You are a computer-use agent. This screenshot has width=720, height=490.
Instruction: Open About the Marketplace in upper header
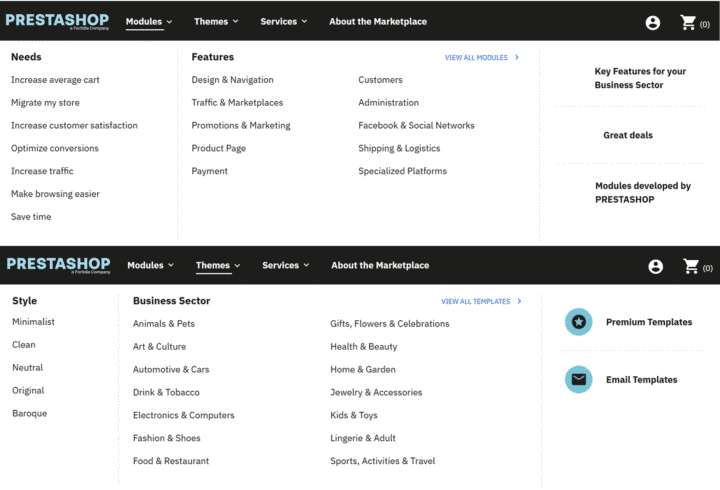pyautogui.click(x=378, y=22)
